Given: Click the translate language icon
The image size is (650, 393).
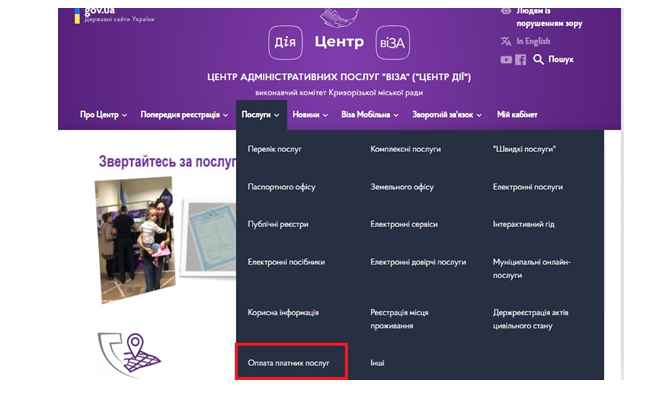Looking at the screenshot, I should [x=506, y=41].
